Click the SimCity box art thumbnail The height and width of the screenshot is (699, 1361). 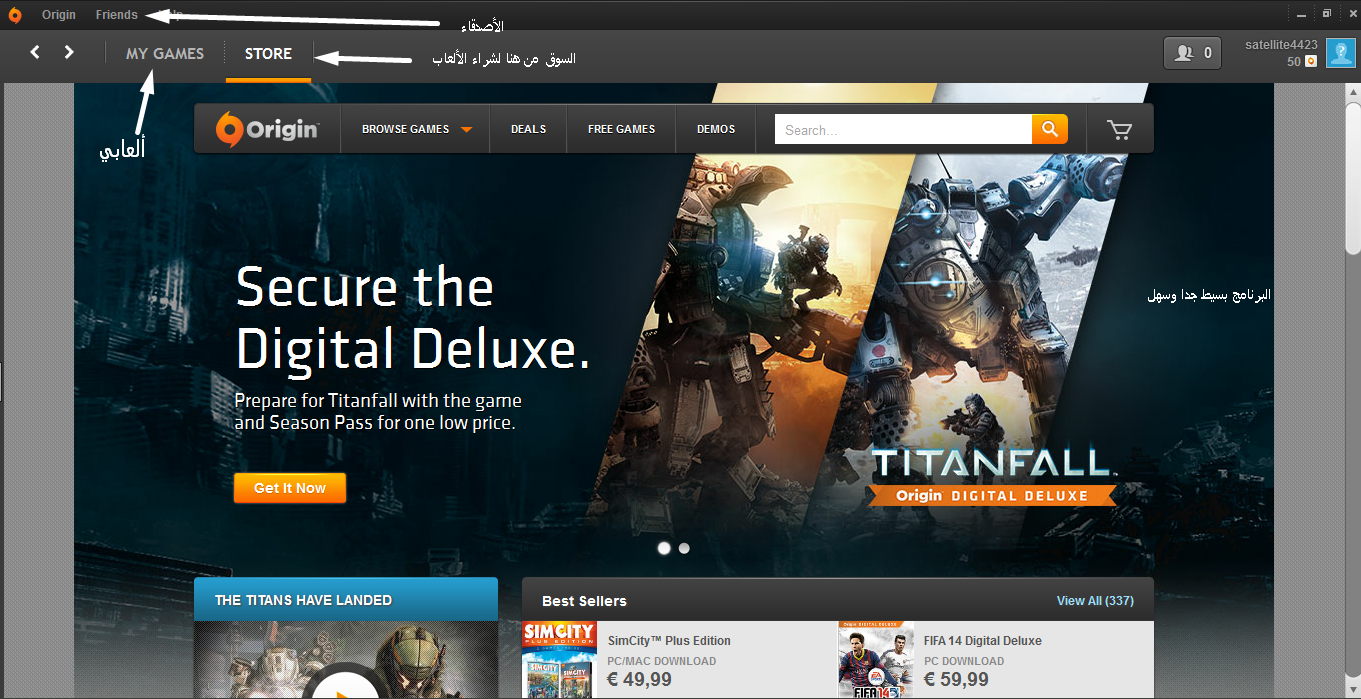click(560, 660)
